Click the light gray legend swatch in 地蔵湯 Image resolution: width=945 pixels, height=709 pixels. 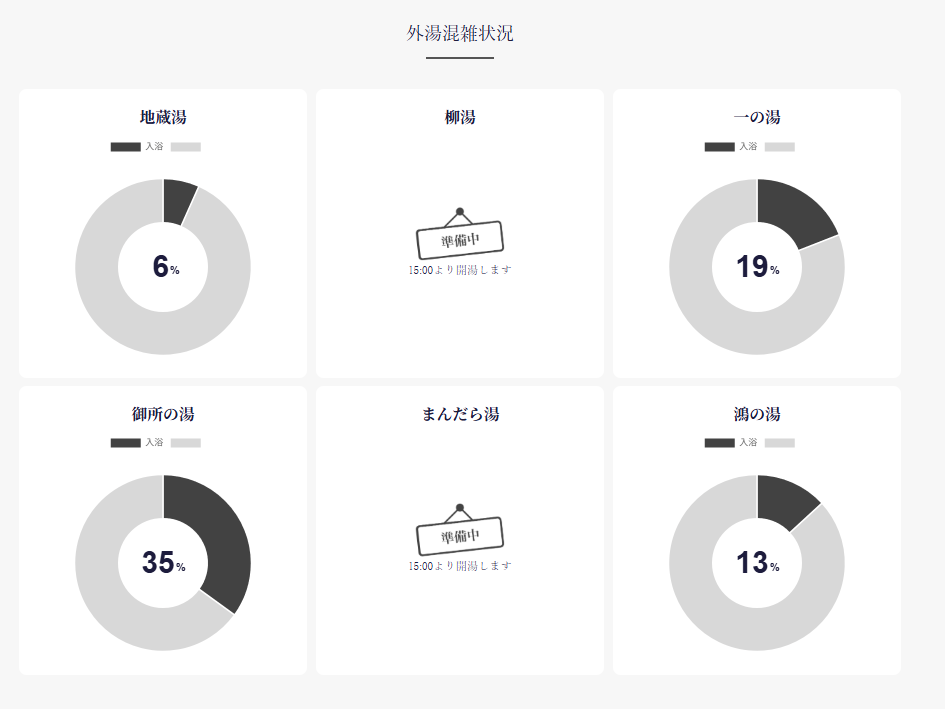coord(185,147)
